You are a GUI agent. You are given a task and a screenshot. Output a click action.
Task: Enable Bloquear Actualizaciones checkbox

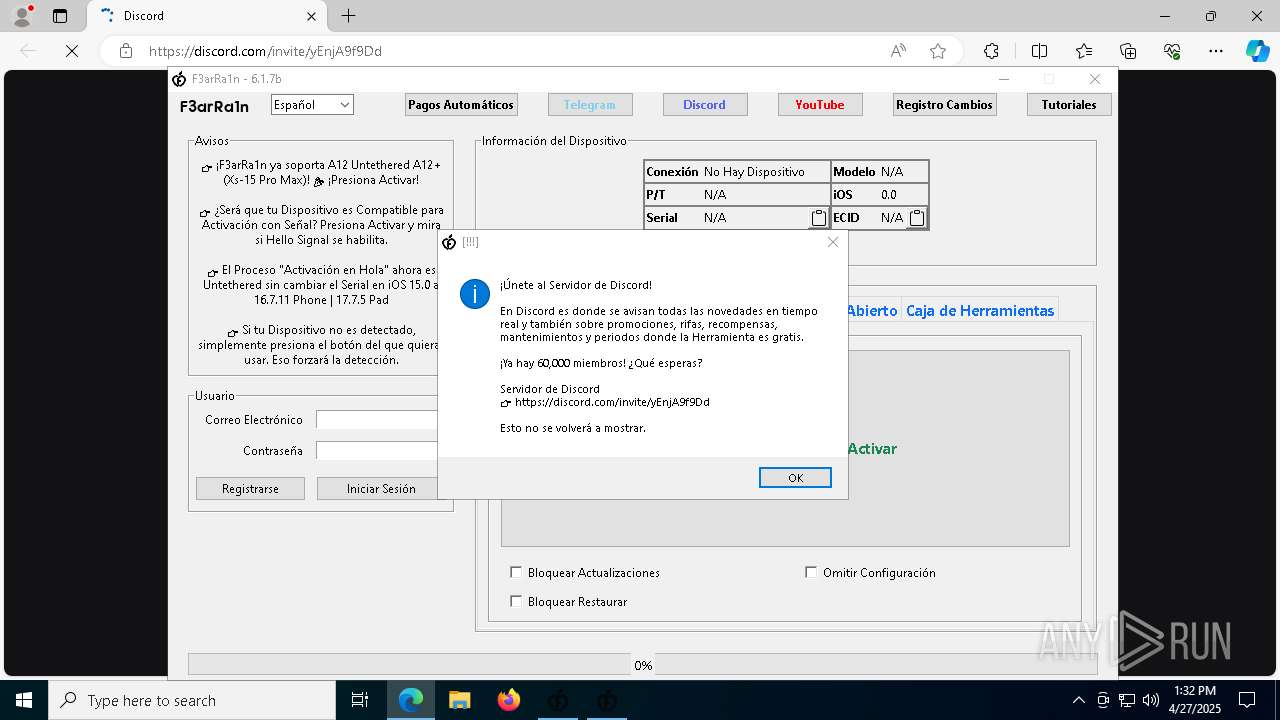(x=516, y=572)
